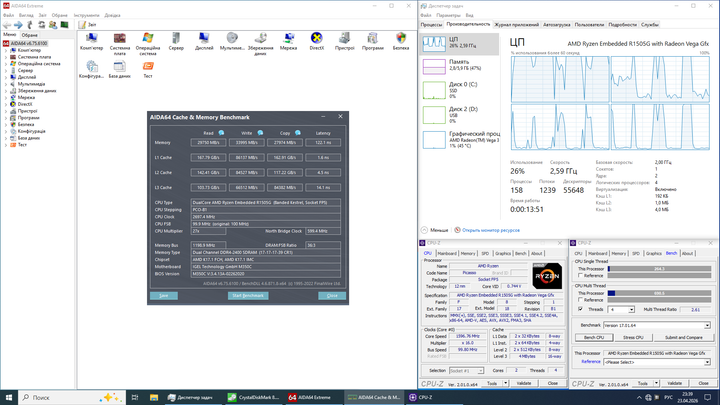
Task: Click the Stress CPU button
Action: (x=633, y=338)
